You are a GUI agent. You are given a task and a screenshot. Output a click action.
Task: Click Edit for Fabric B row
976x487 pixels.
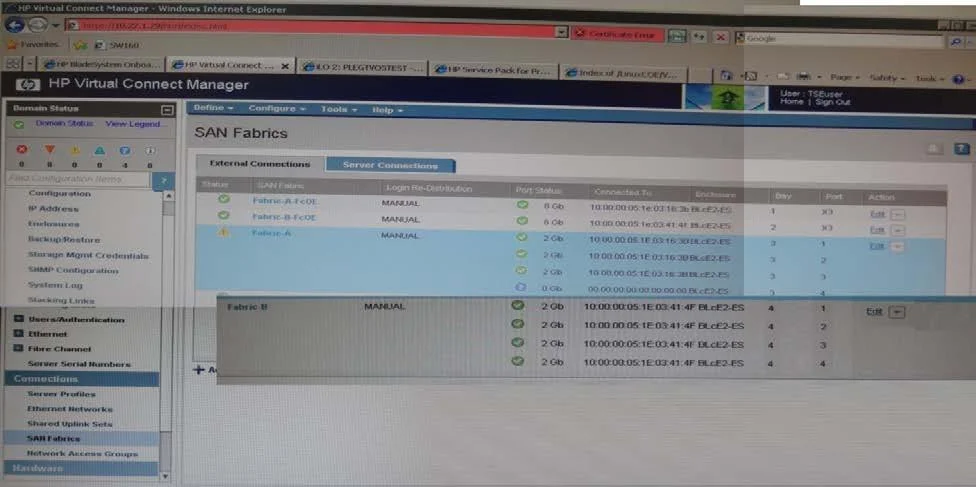click(874, 311)
